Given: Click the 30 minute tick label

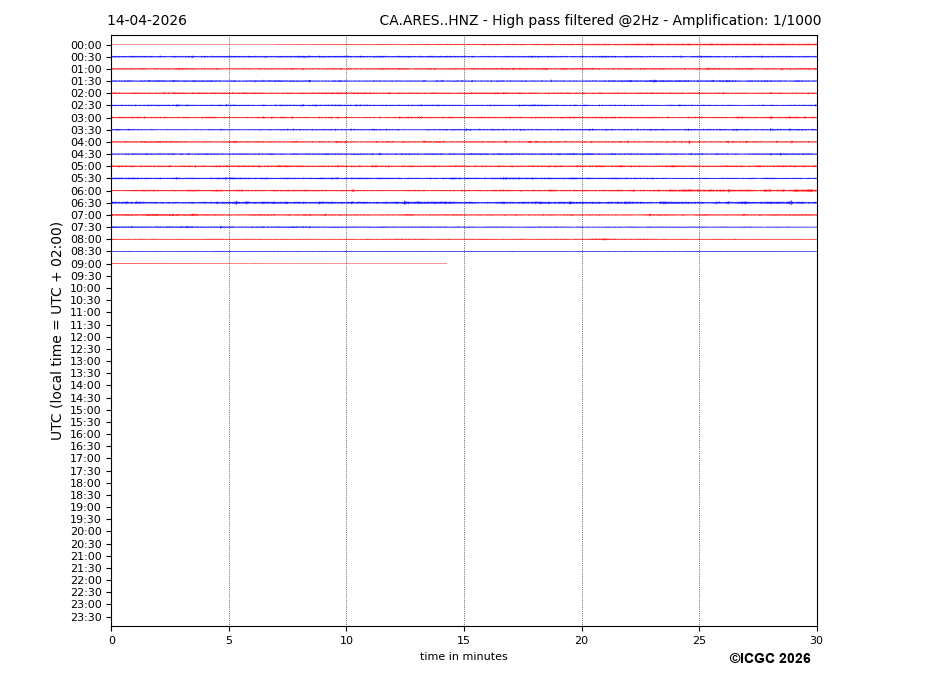Looking at the screenshot, I should (816, 641).
